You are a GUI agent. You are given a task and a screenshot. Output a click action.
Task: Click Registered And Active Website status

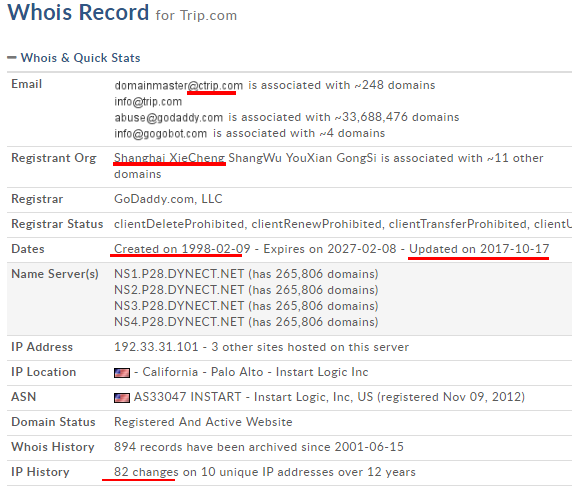pyautogui.click(x=203, y=422)
